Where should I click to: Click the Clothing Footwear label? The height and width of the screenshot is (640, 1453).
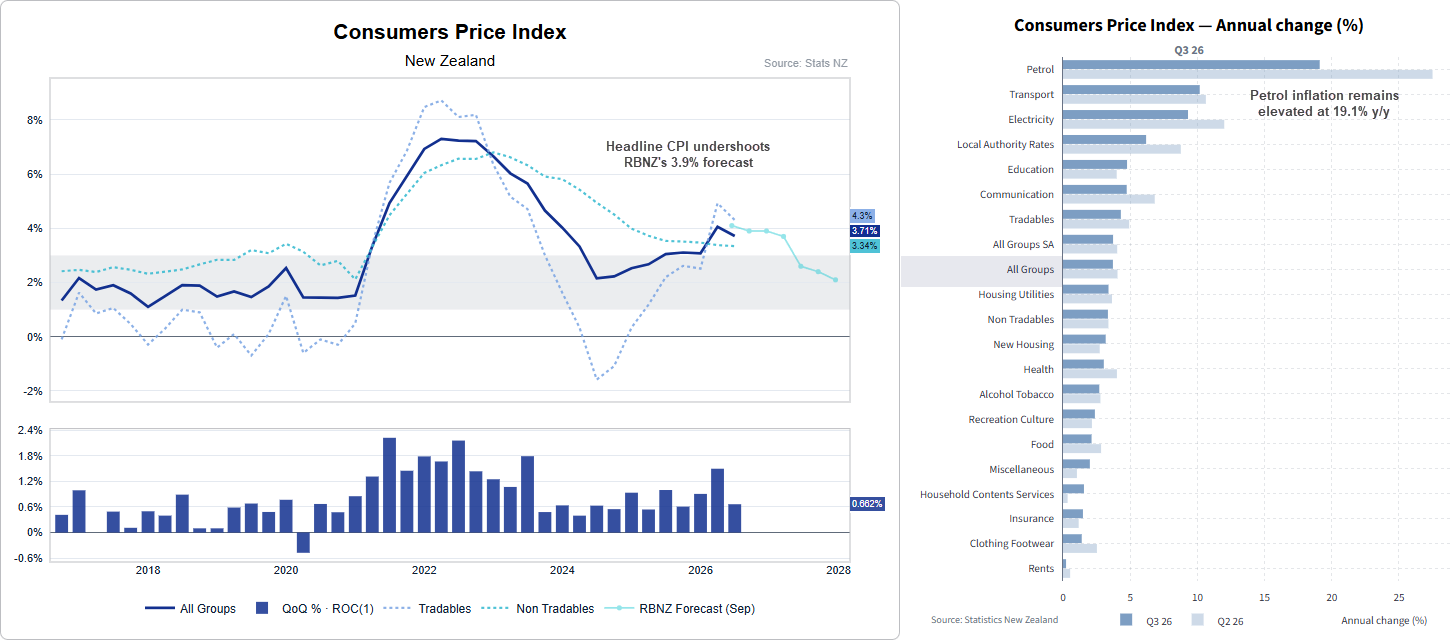coord(1012,544)
